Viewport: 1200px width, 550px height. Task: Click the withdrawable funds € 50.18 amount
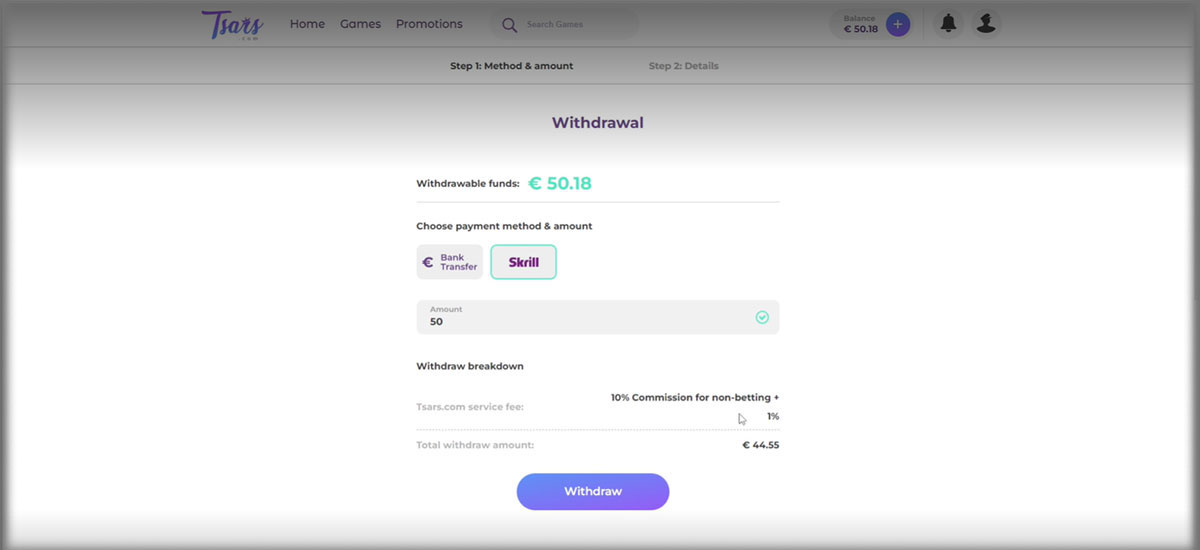(x=560, y=183)
